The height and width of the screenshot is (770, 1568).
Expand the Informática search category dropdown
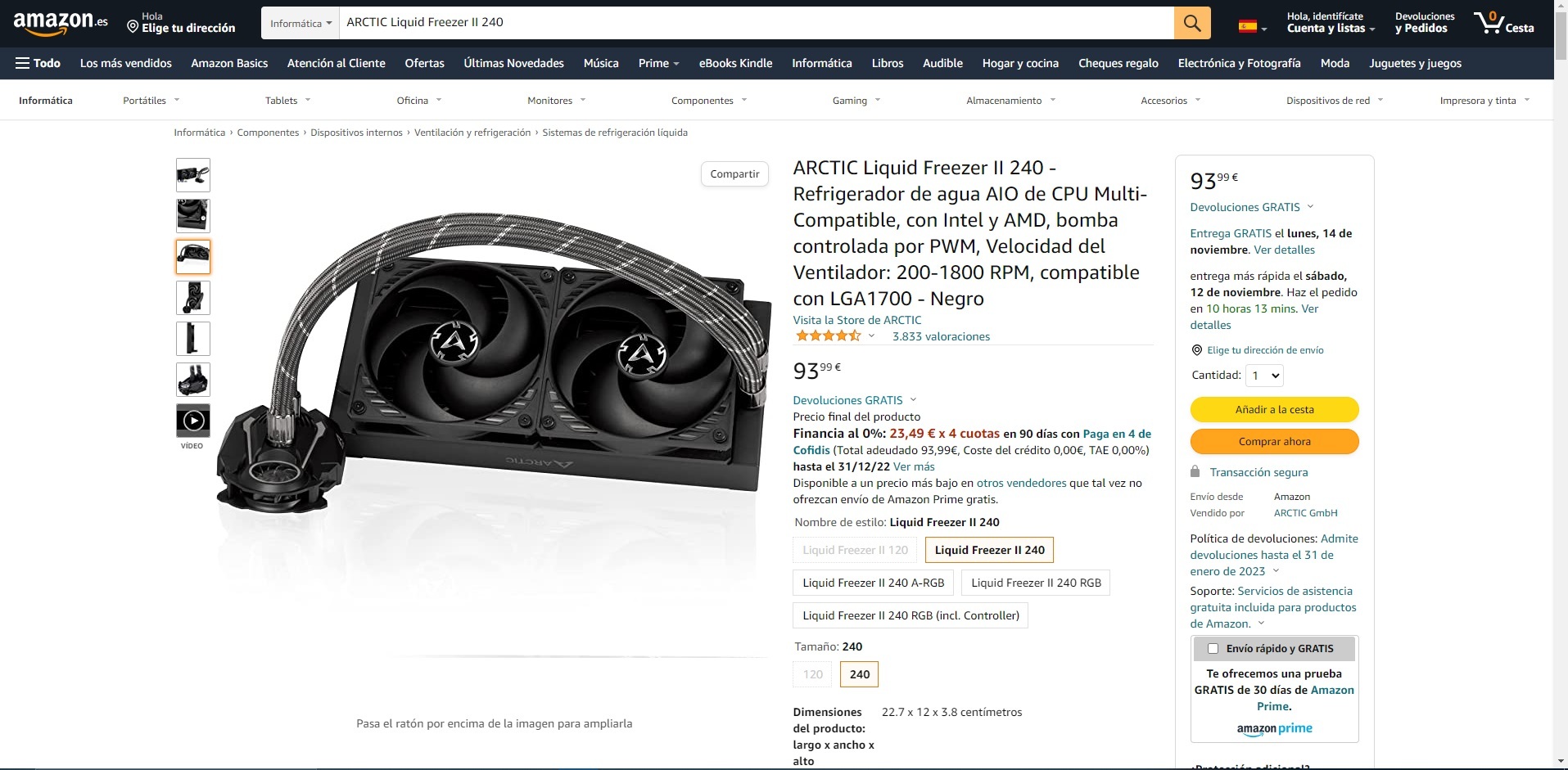click(300, 23)
